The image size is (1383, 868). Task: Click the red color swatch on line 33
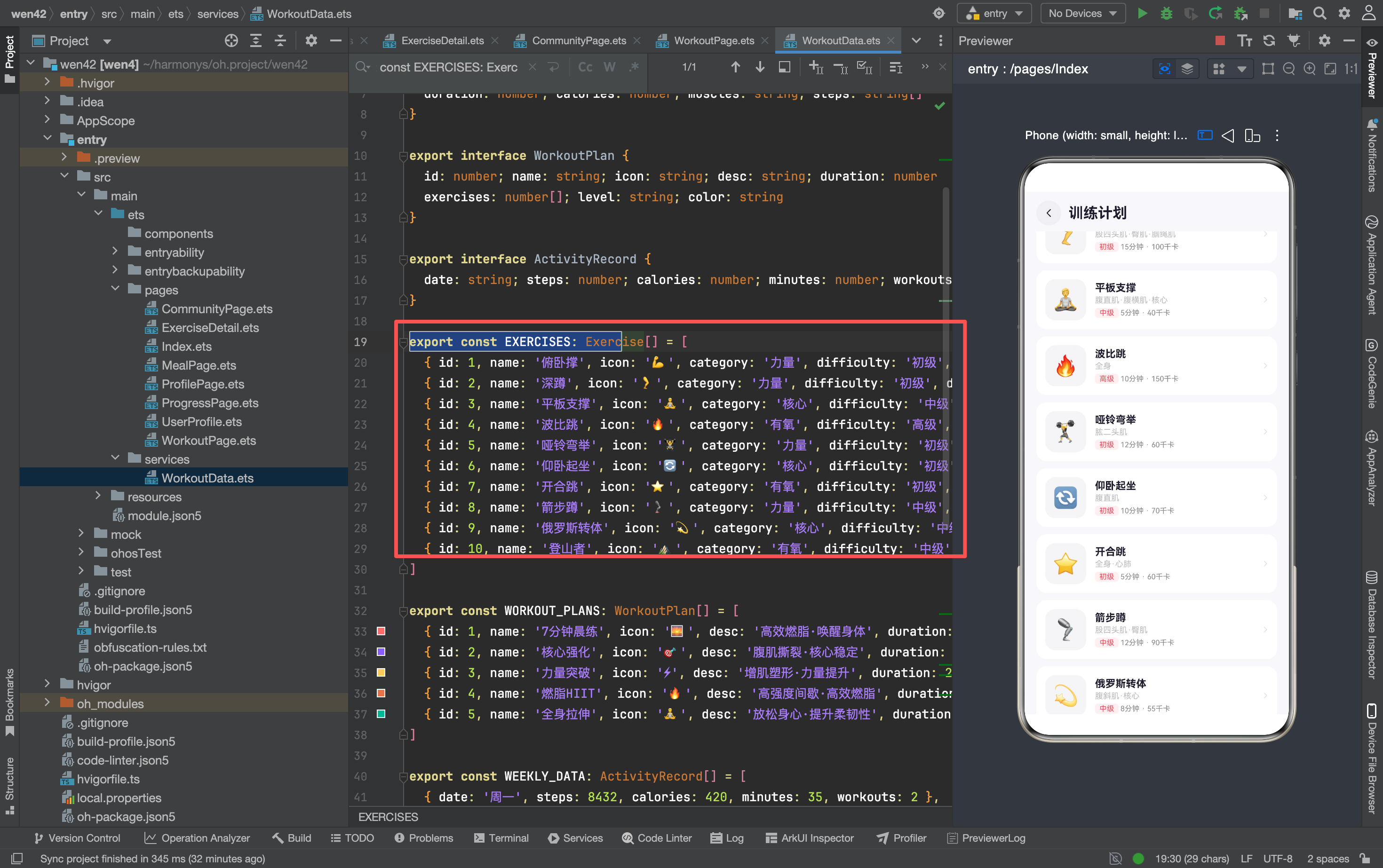pyautogui.click(x=380, y=631)
